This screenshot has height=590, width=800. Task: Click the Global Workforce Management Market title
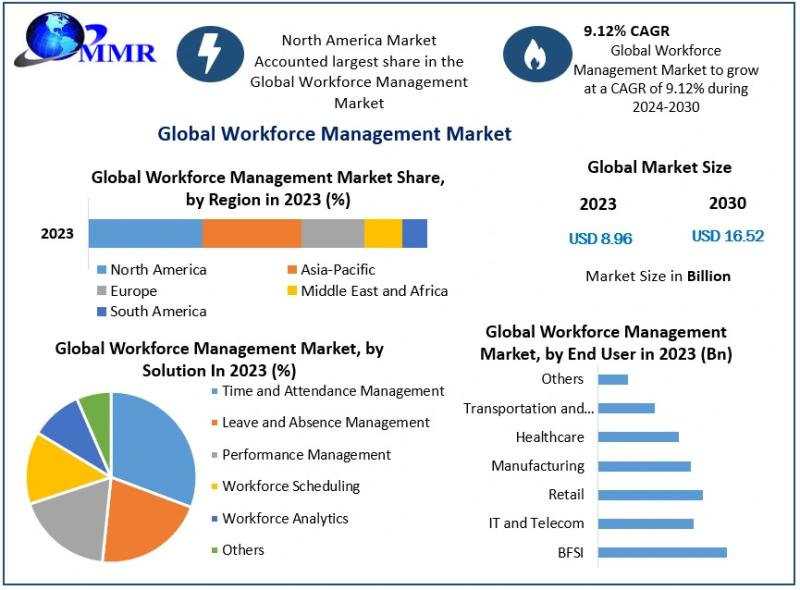click(334, 134)
